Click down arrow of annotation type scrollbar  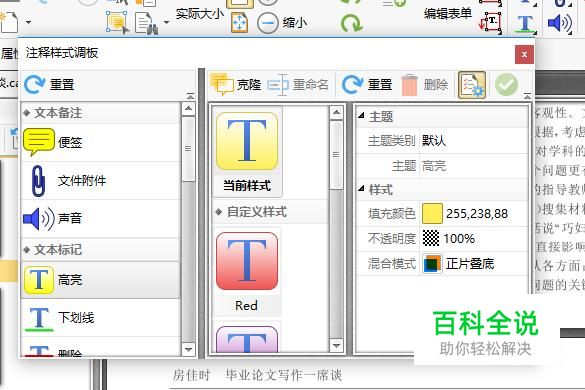(188, 349)
